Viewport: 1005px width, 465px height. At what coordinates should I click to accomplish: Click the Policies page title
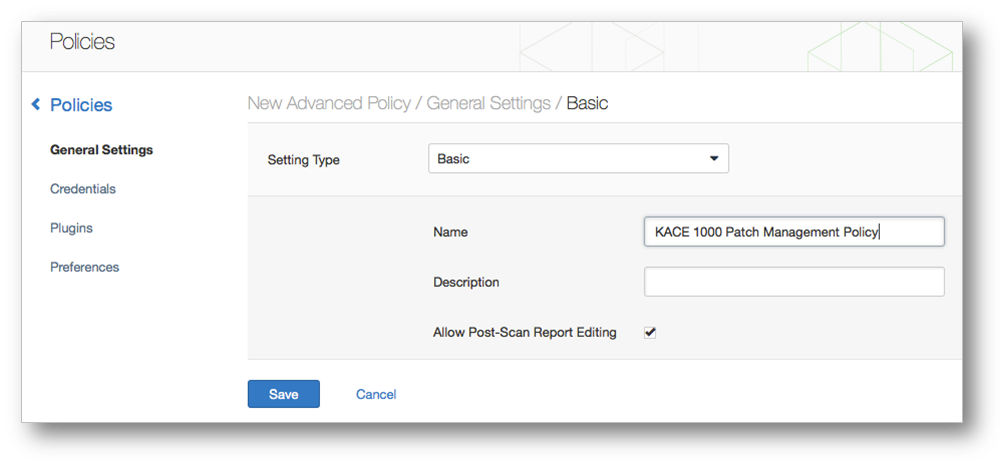(x=82, y=42)
